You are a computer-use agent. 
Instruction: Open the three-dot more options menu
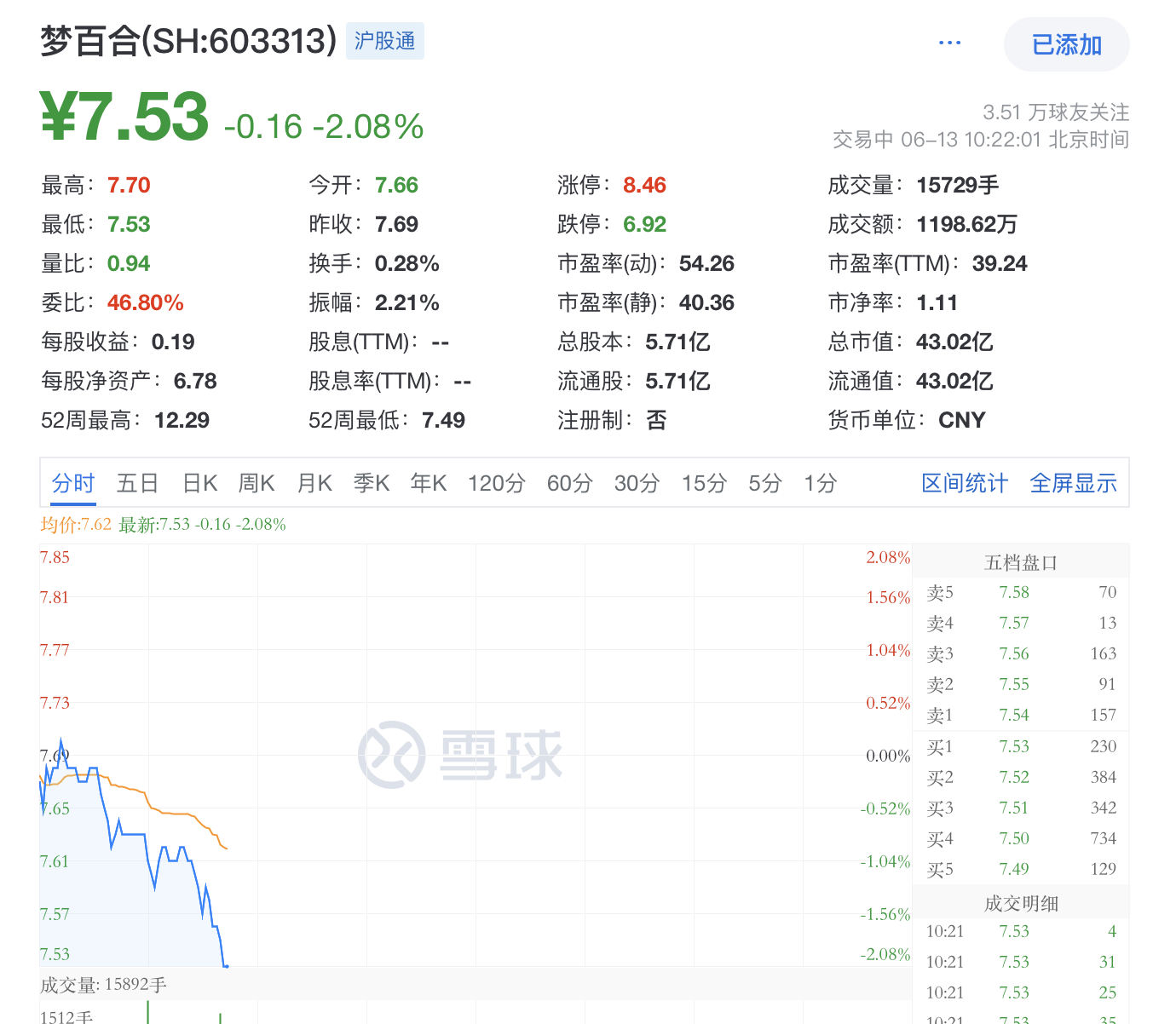(949, 43)
